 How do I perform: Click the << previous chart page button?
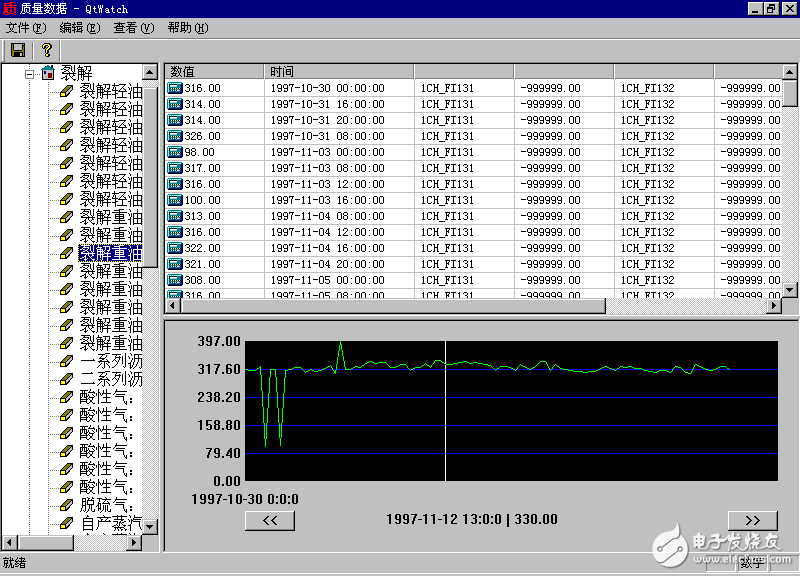(x=270, y=520)
